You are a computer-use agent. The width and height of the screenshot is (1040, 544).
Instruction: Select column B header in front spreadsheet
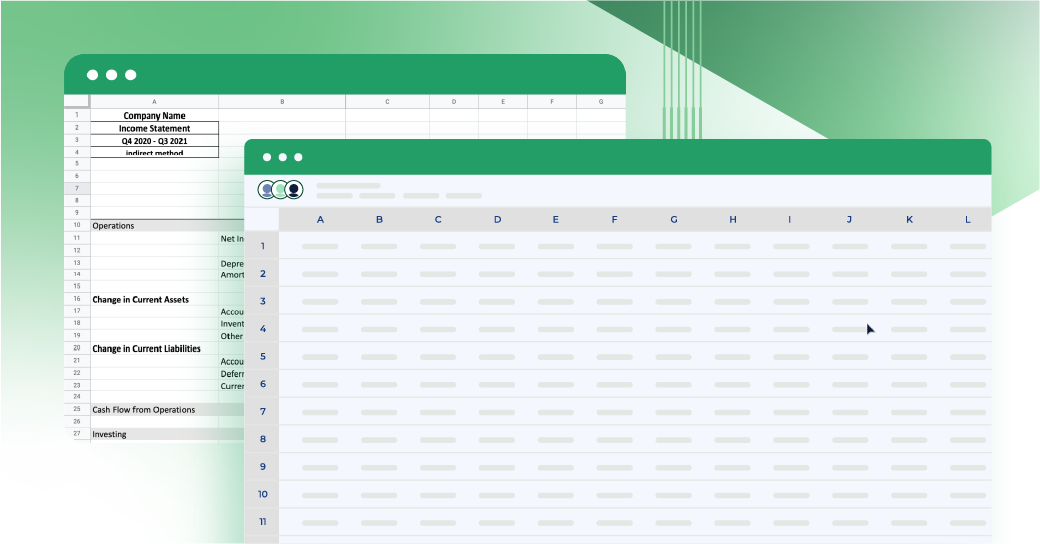379,220
